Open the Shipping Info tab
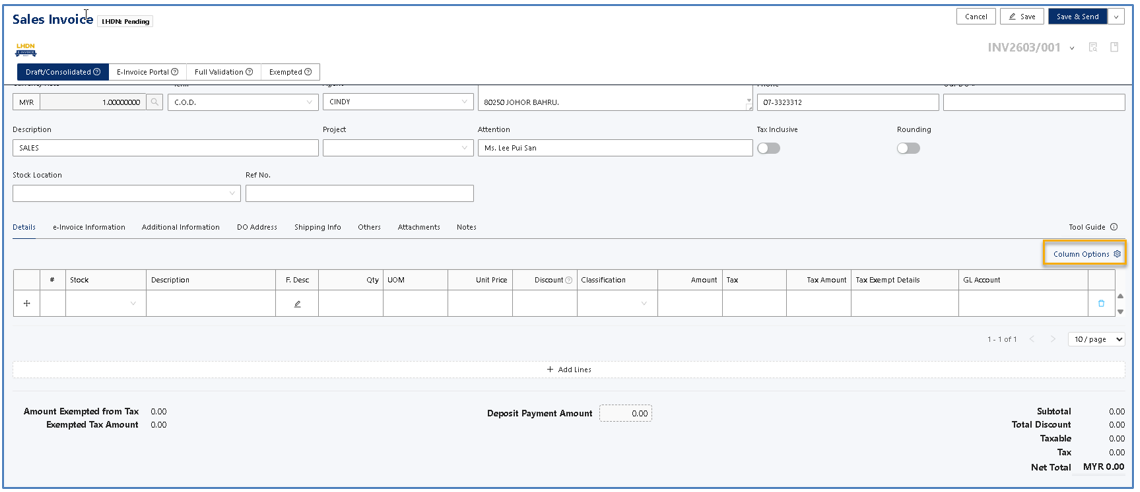 click(x=317, y=227)
